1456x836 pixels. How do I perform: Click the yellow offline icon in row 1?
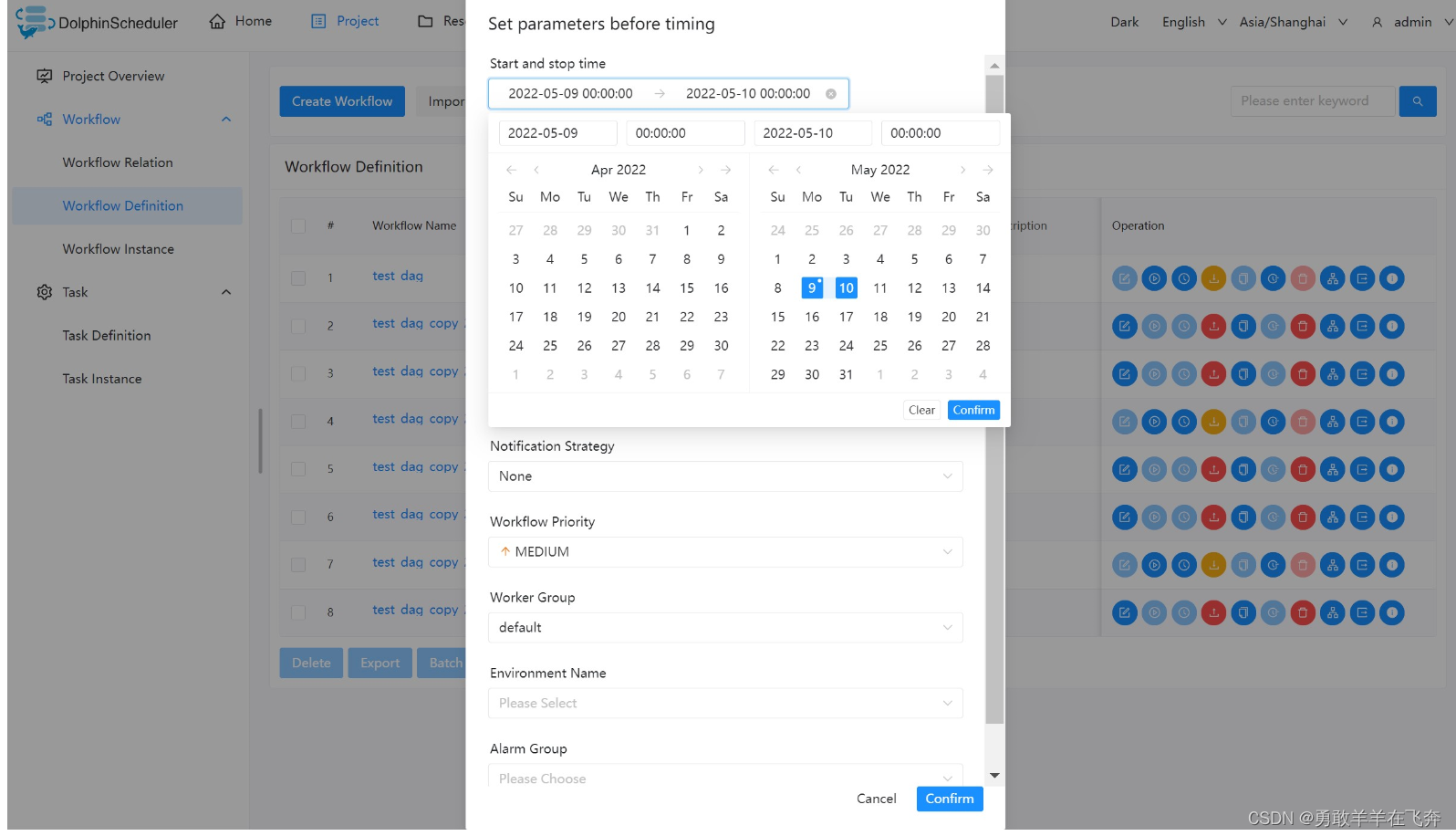[x=1213, y=278]
